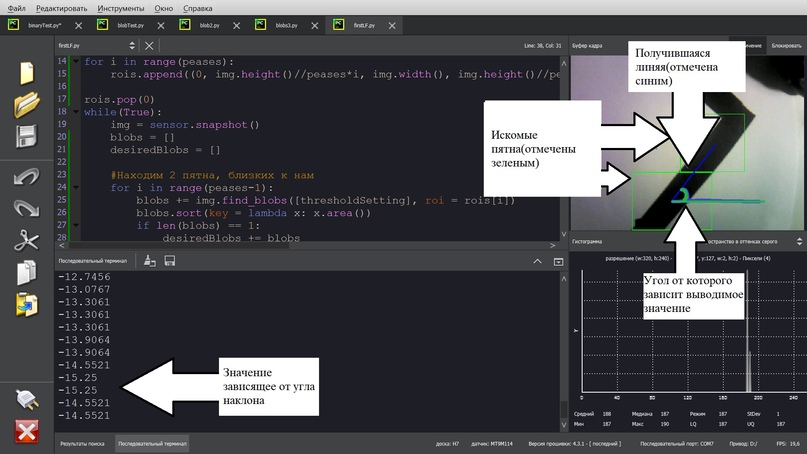The height and width of the screenshot is (454, 807).
Task: Click the датчик: MT9M114 status entry
Action: (492, 444)
